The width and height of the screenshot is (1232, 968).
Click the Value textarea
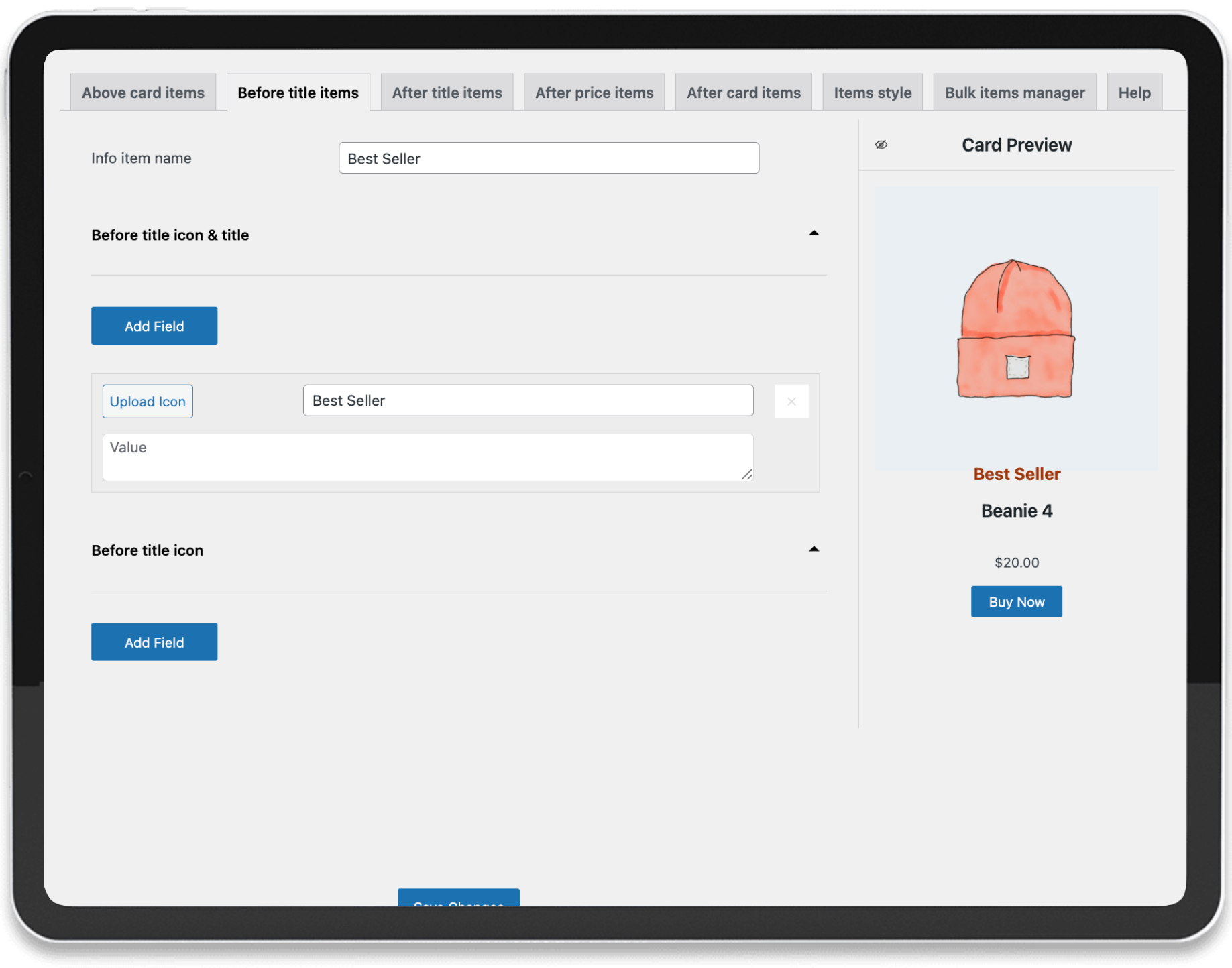coord(428,457)
